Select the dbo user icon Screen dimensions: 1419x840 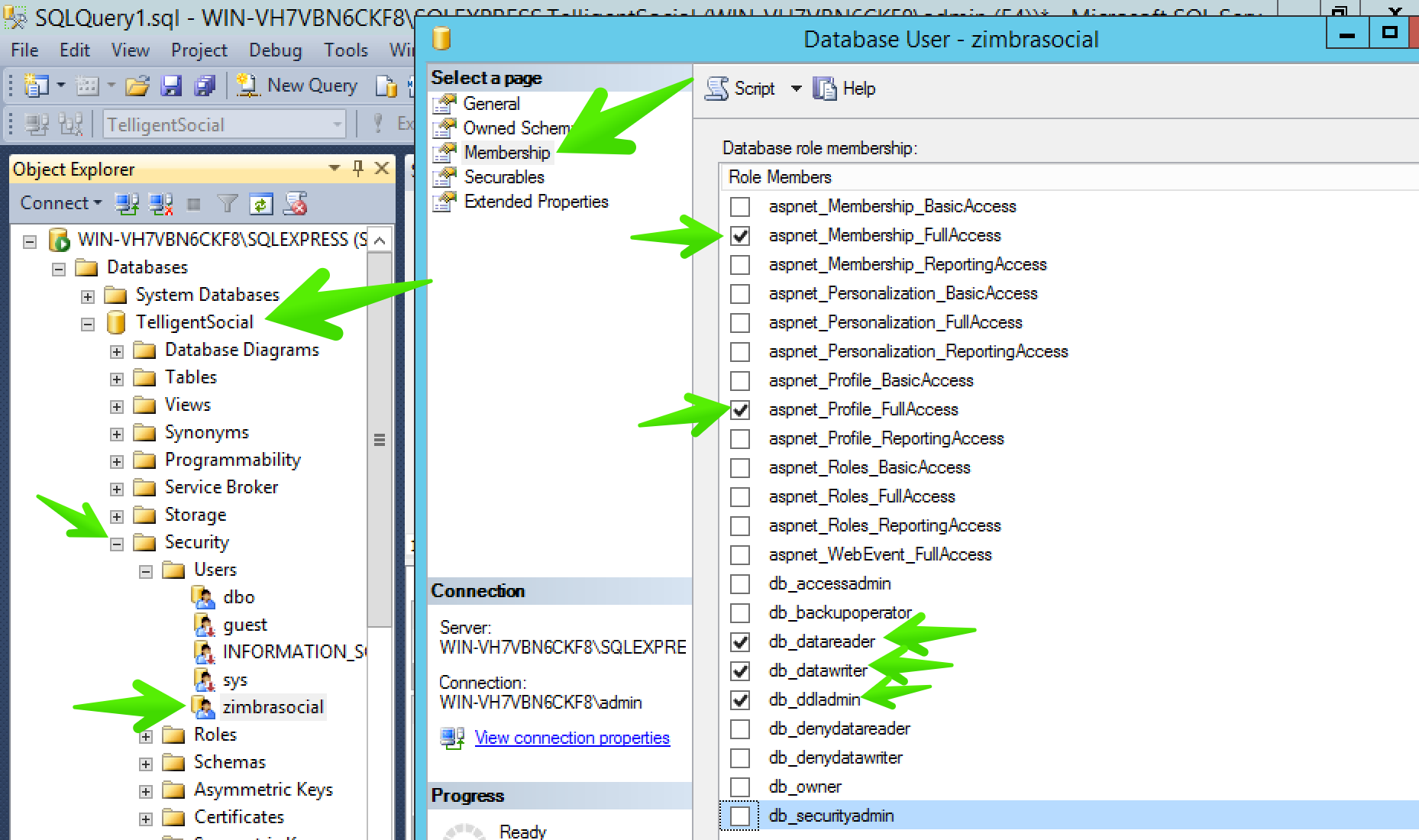[204, 597]
